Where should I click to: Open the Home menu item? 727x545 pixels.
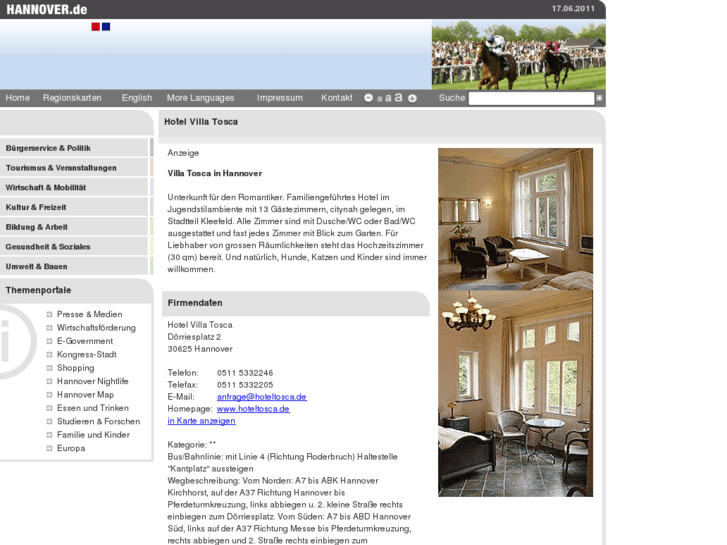[18, 98]
